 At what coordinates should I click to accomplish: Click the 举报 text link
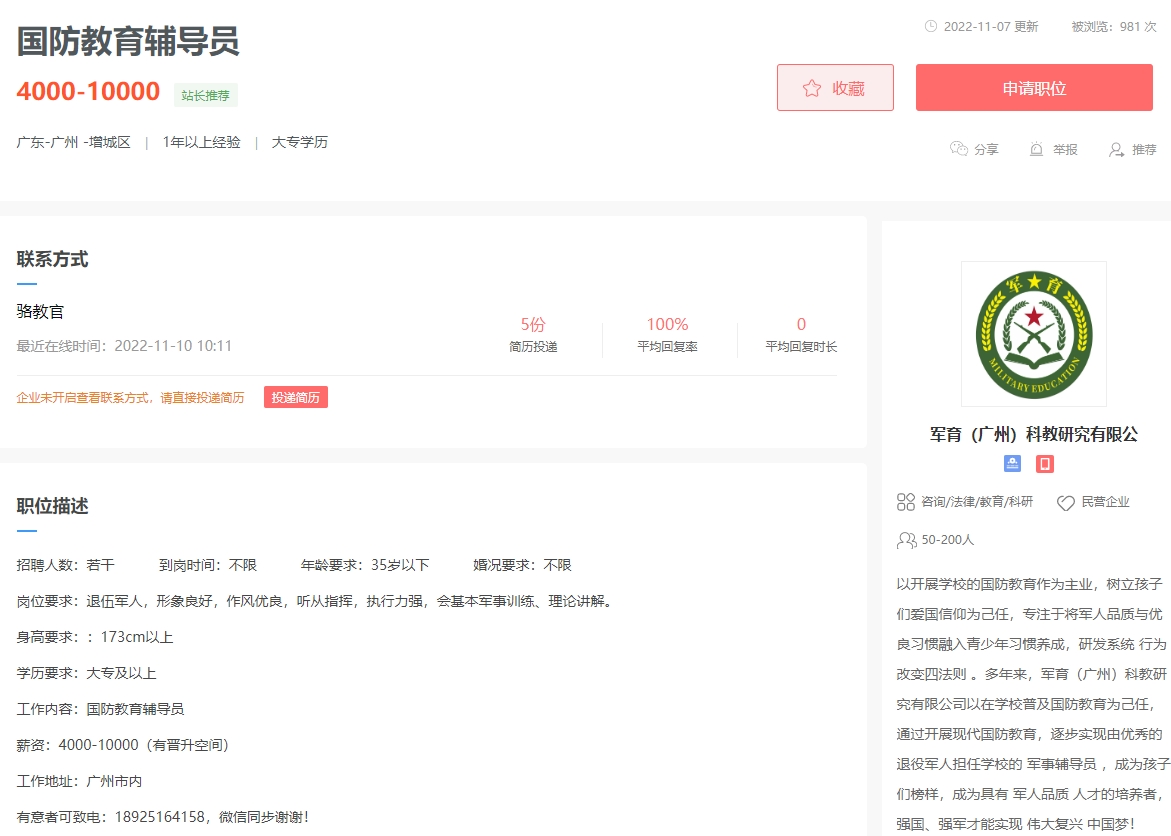click(1065, 149)
